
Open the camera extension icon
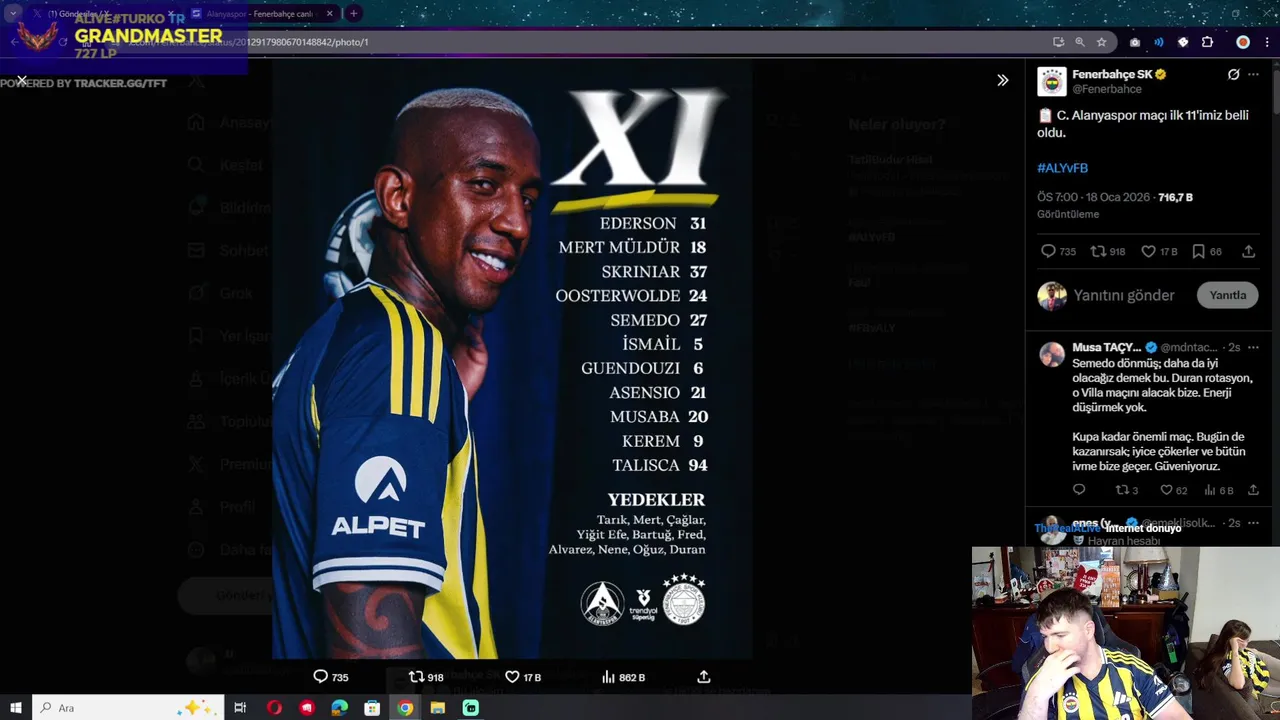click(1135, 42)
